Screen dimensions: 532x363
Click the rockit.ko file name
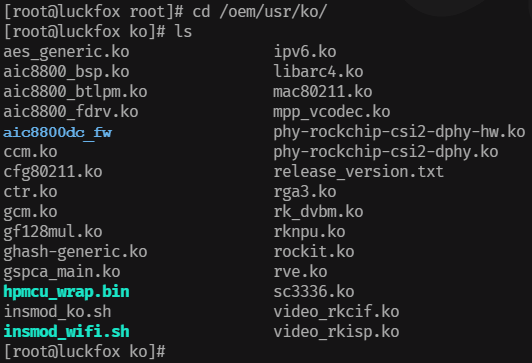(x=314, y=252)
